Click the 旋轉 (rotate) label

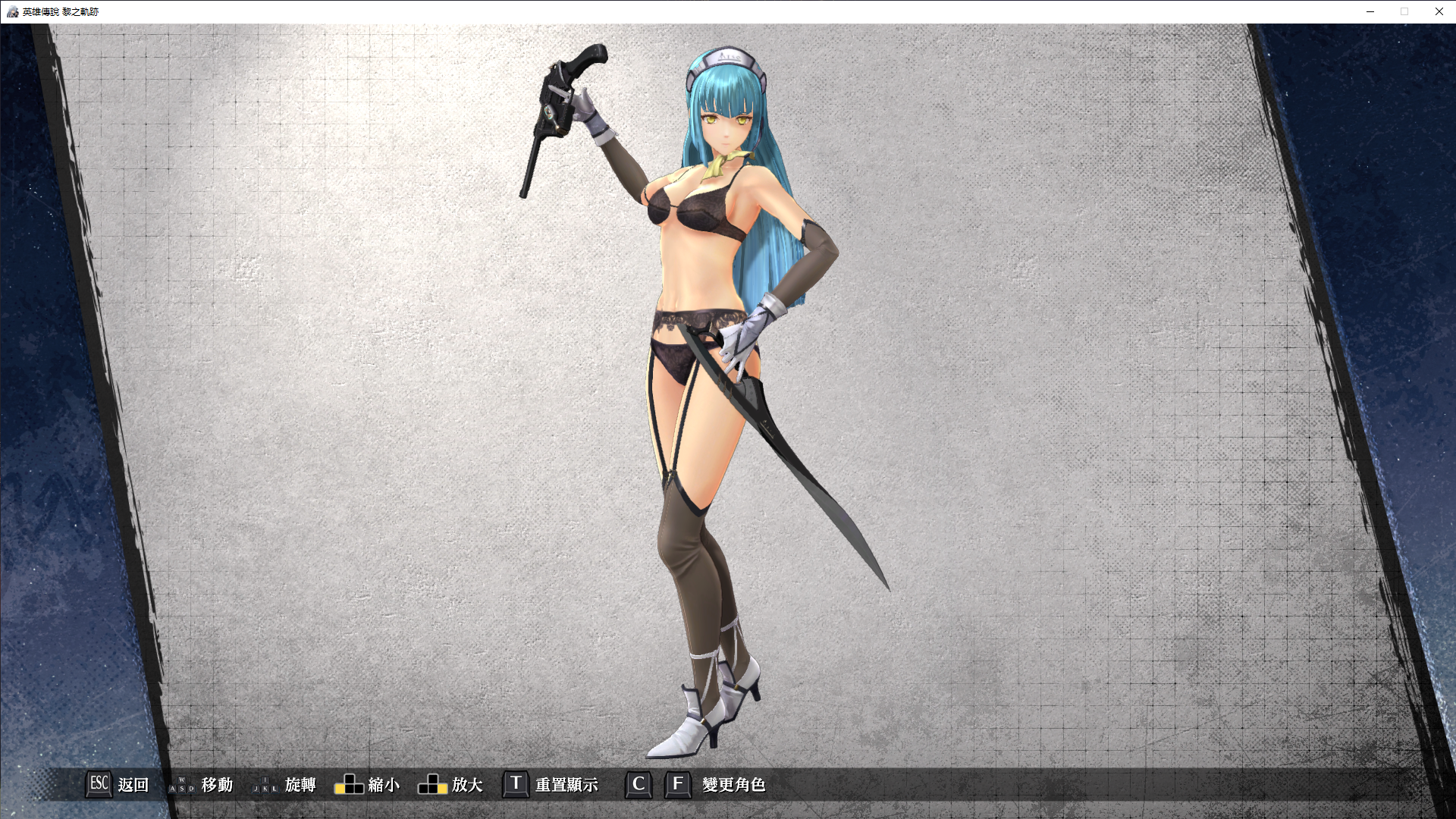click(300, 785)
